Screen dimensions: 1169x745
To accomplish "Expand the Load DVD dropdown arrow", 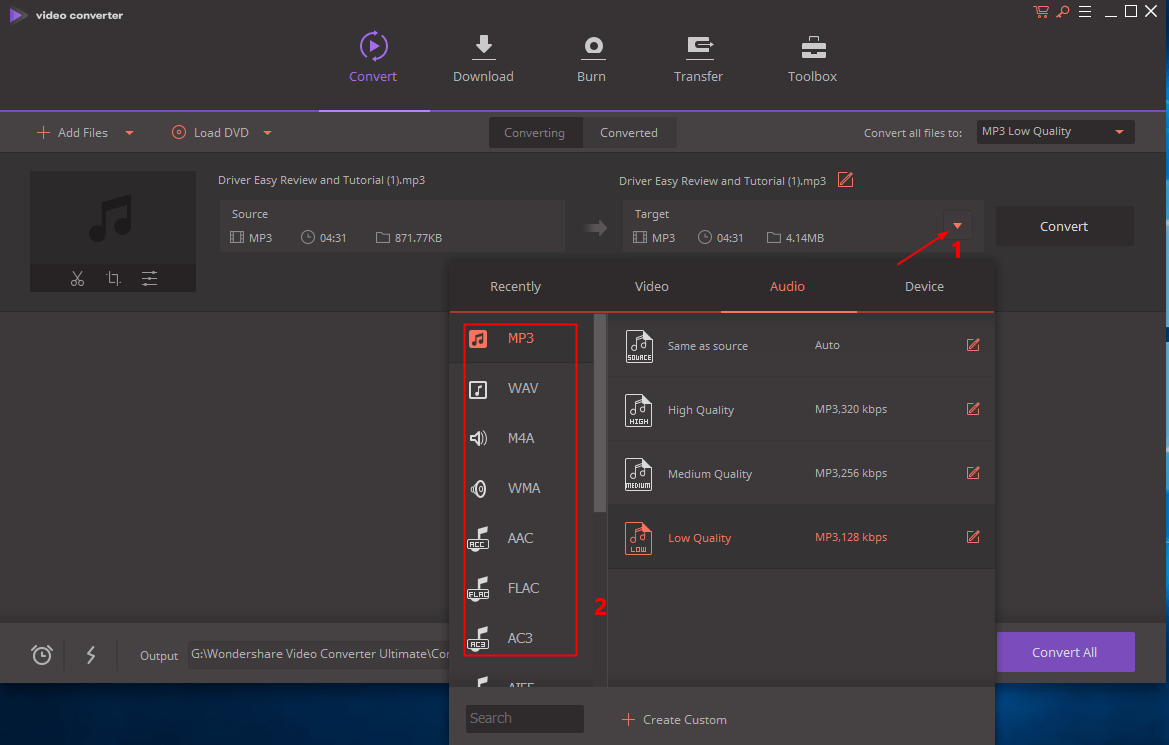I will click(268, 133).
